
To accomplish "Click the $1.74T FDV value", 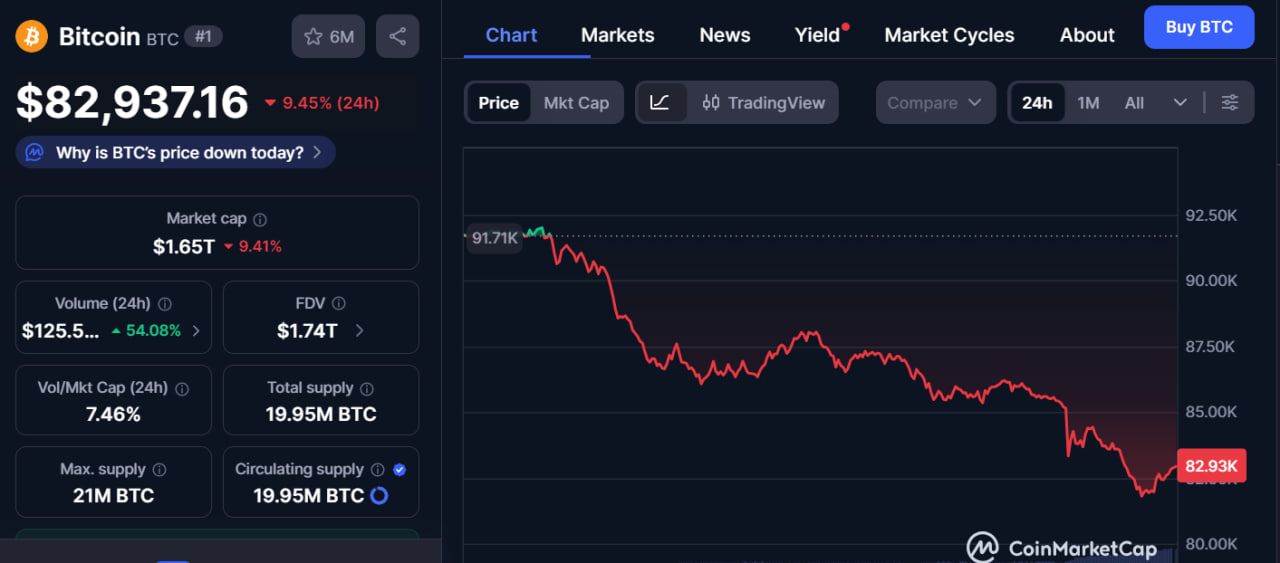I will pyautogui.click(x=307, y=331).
